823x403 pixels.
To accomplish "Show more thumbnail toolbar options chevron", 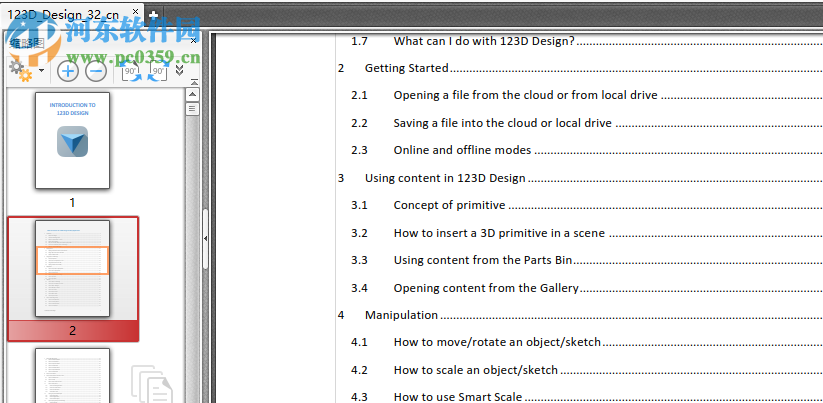I will point(180,70).
